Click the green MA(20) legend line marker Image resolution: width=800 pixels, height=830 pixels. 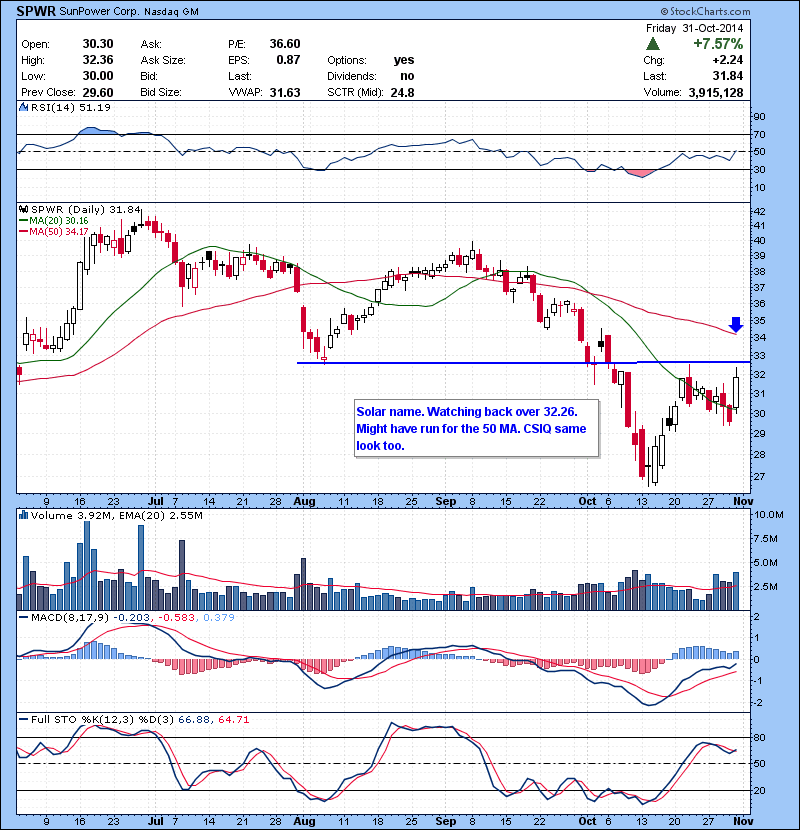23,221
